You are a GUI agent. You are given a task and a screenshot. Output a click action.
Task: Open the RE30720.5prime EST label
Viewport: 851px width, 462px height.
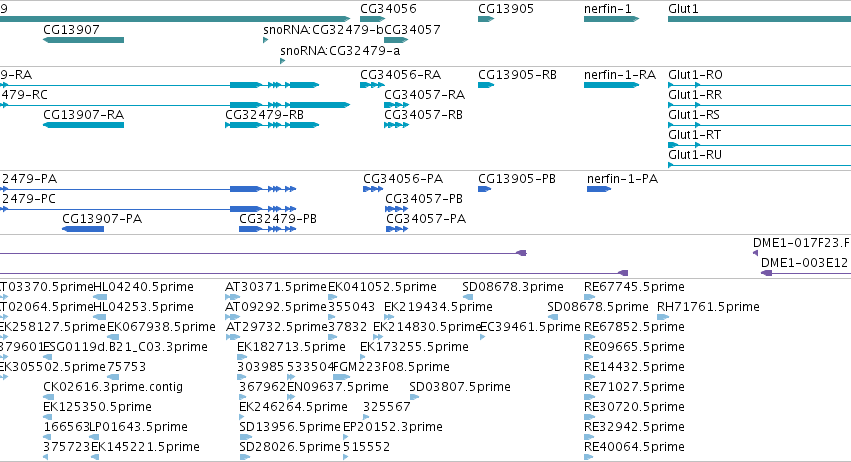click(634, 407)
